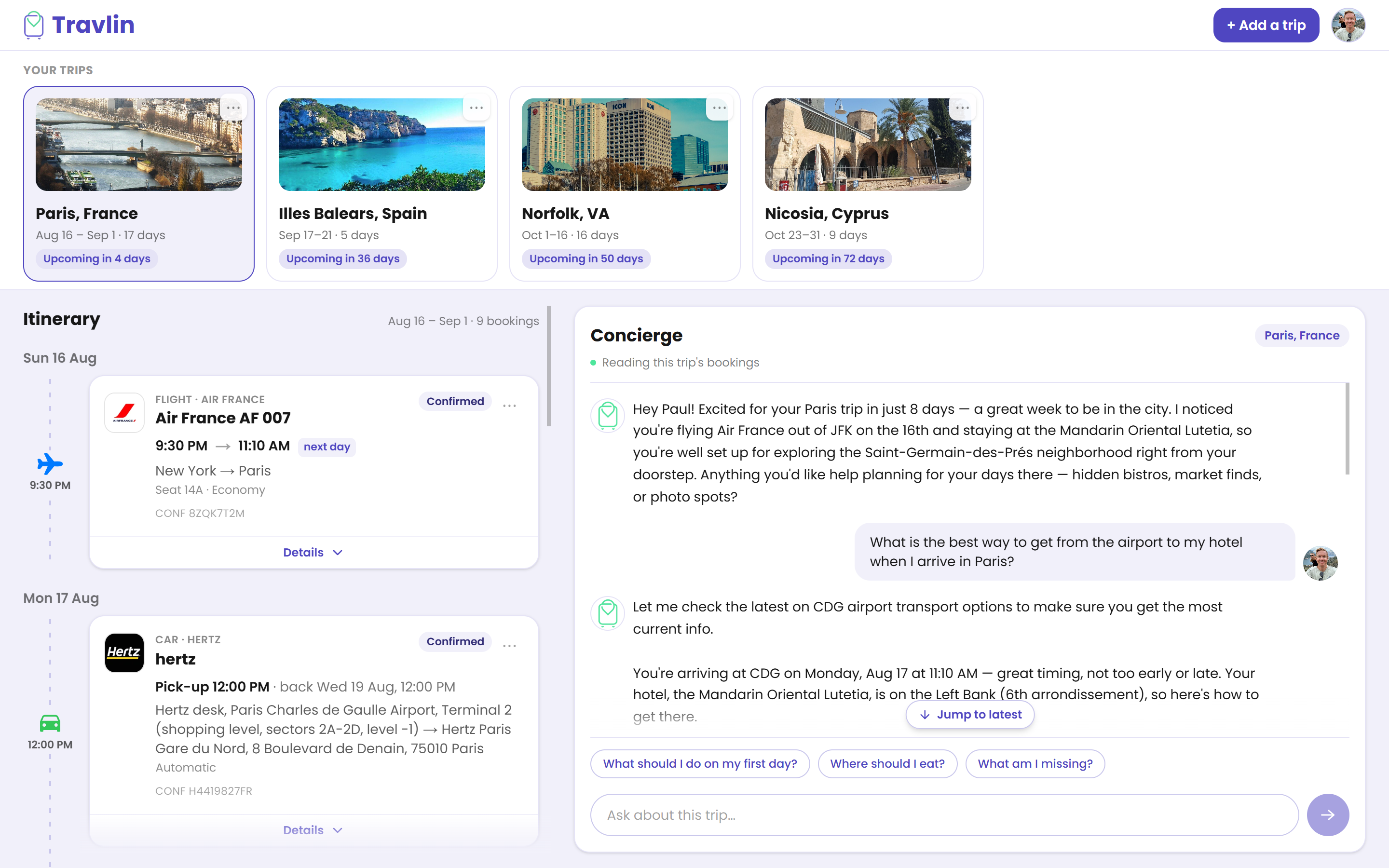Click the Paris, France tag in Concierge
Screen dimensions: 1389x868
pyautogui.click(x=1301, y=335)
